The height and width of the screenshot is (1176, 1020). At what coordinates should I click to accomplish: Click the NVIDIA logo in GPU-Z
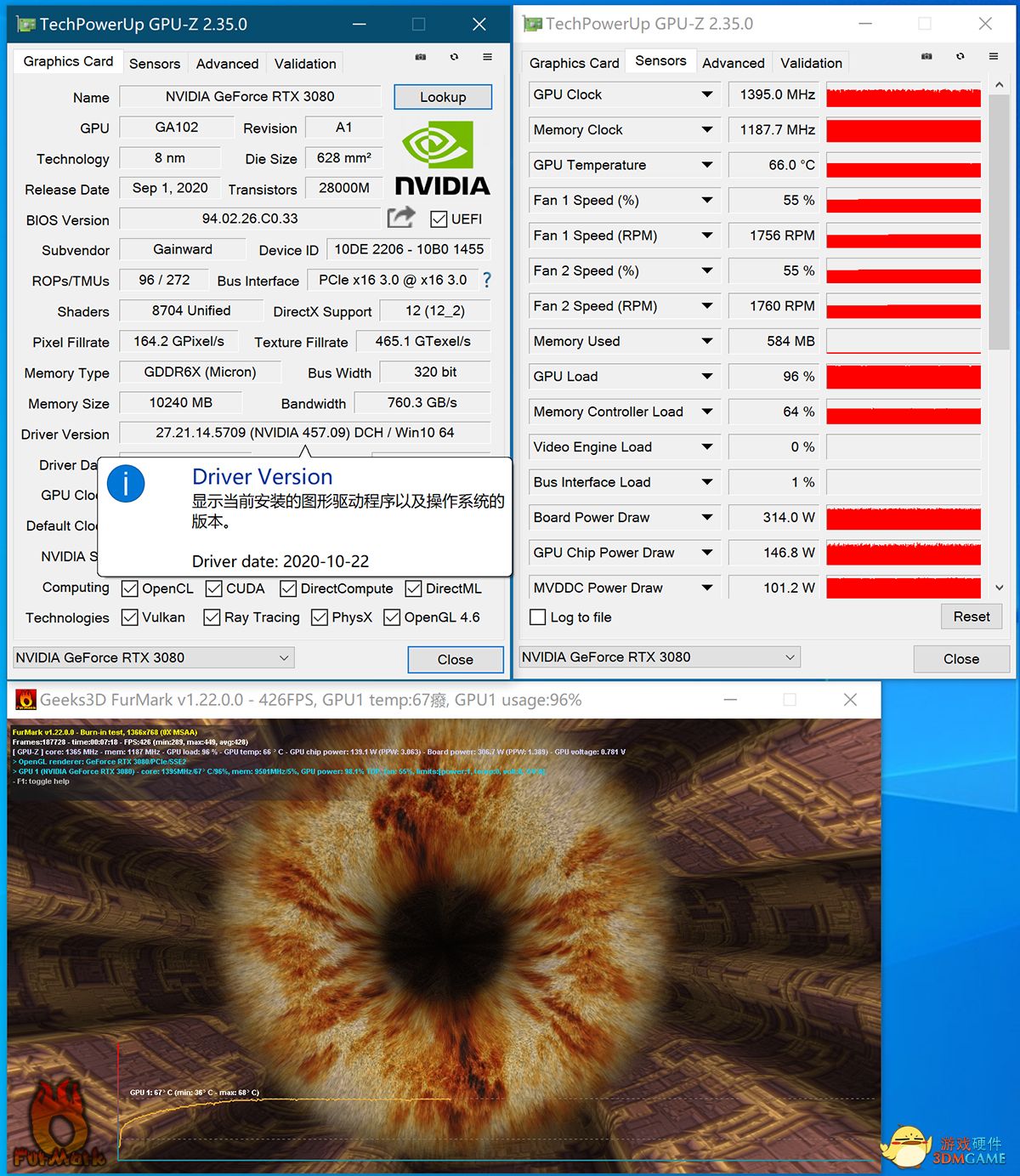tap(442, 158)
